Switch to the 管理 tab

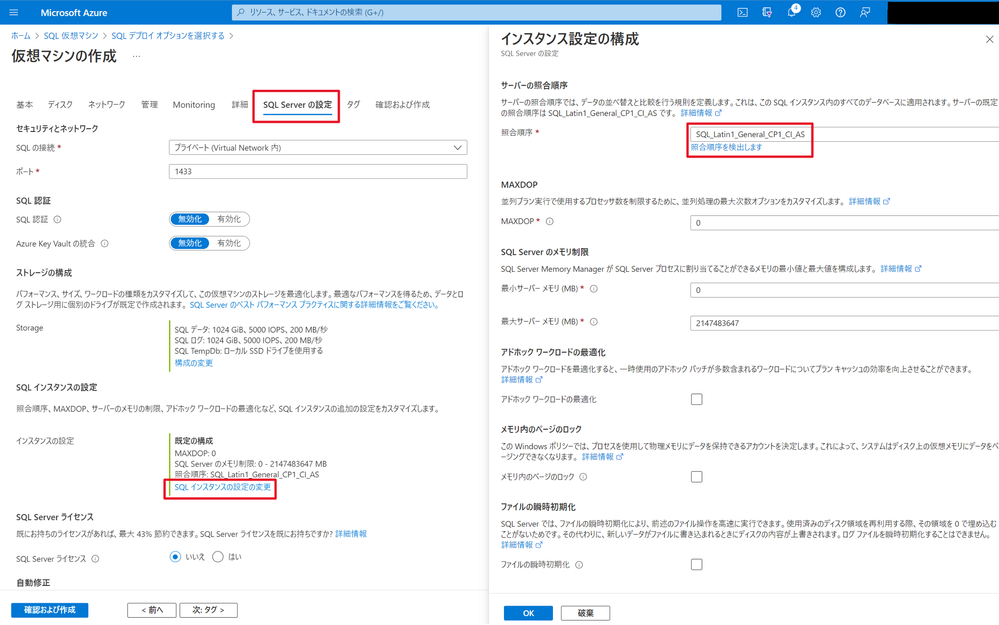[x=150, y=104]
